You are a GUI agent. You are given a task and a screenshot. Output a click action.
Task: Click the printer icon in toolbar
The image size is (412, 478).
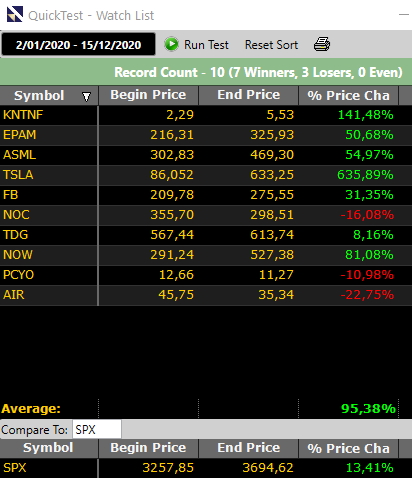point(322,44)
